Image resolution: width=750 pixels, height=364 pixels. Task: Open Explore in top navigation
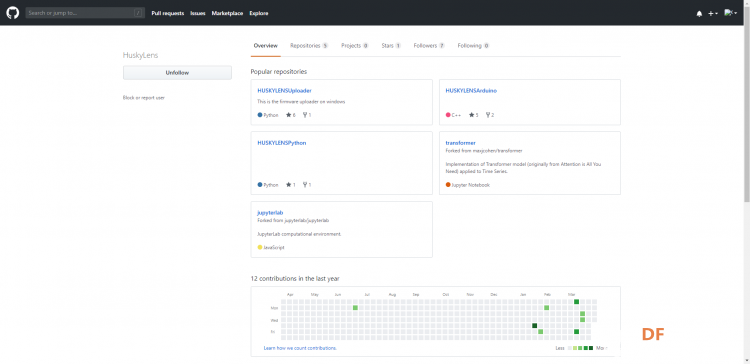259,13
